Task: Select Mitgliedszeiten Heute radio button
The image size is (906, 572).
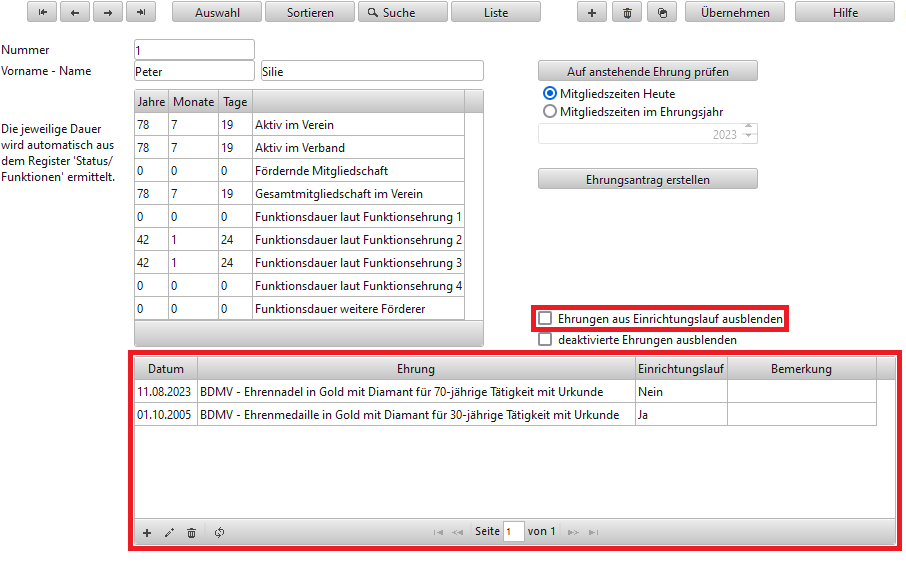Action: coord(549,93)
